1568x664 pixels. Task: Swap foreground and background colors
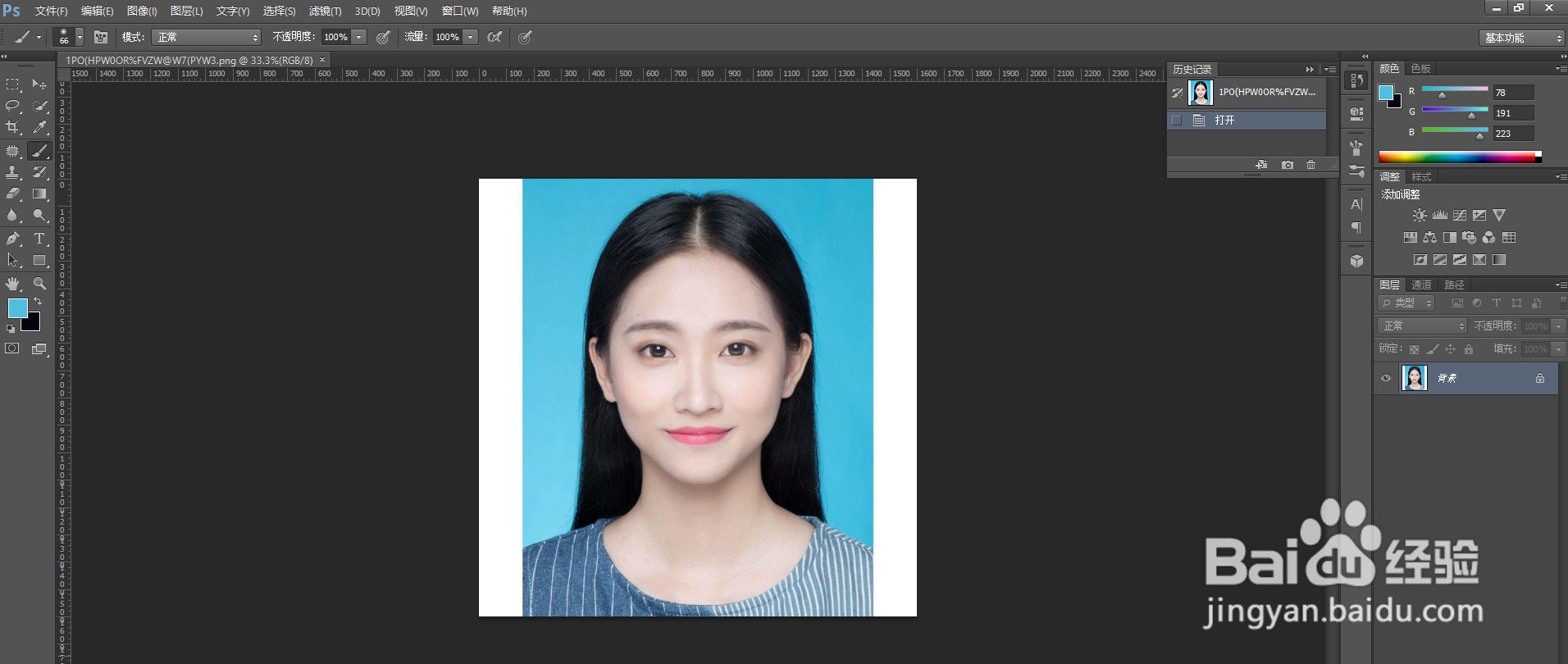(38, 302)
